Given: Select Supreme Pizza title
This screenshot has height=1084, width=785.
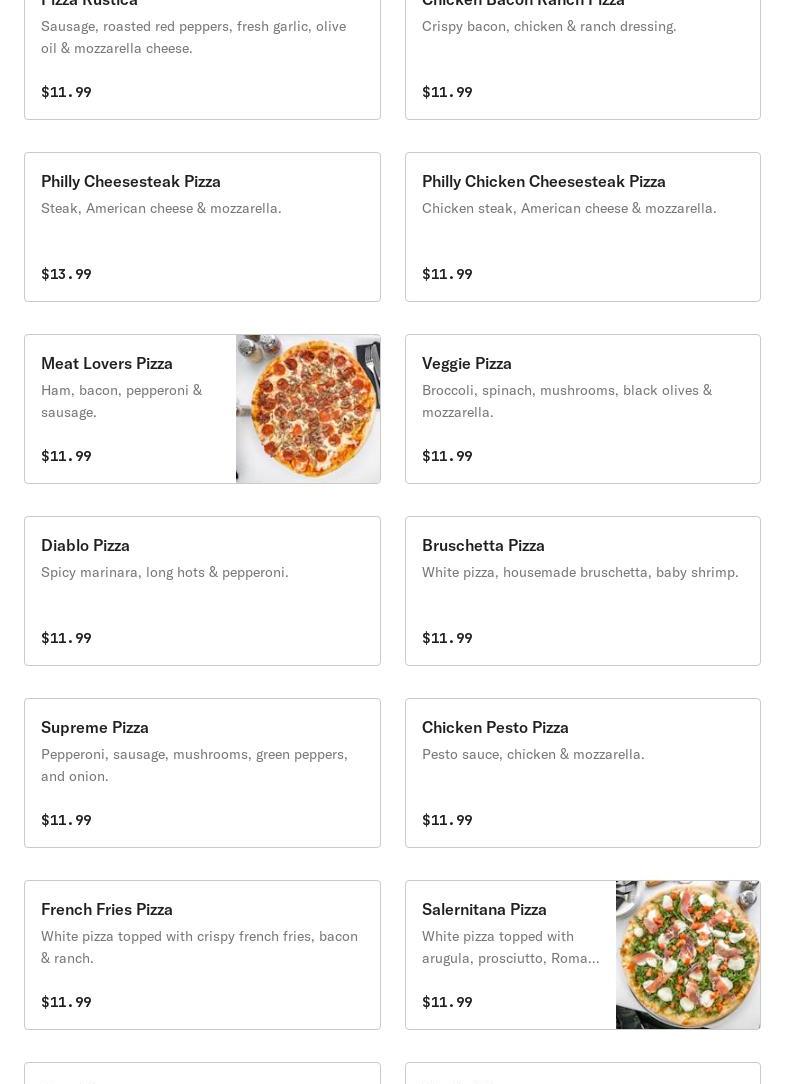Looking at the screenshot, I should (95, 727).
